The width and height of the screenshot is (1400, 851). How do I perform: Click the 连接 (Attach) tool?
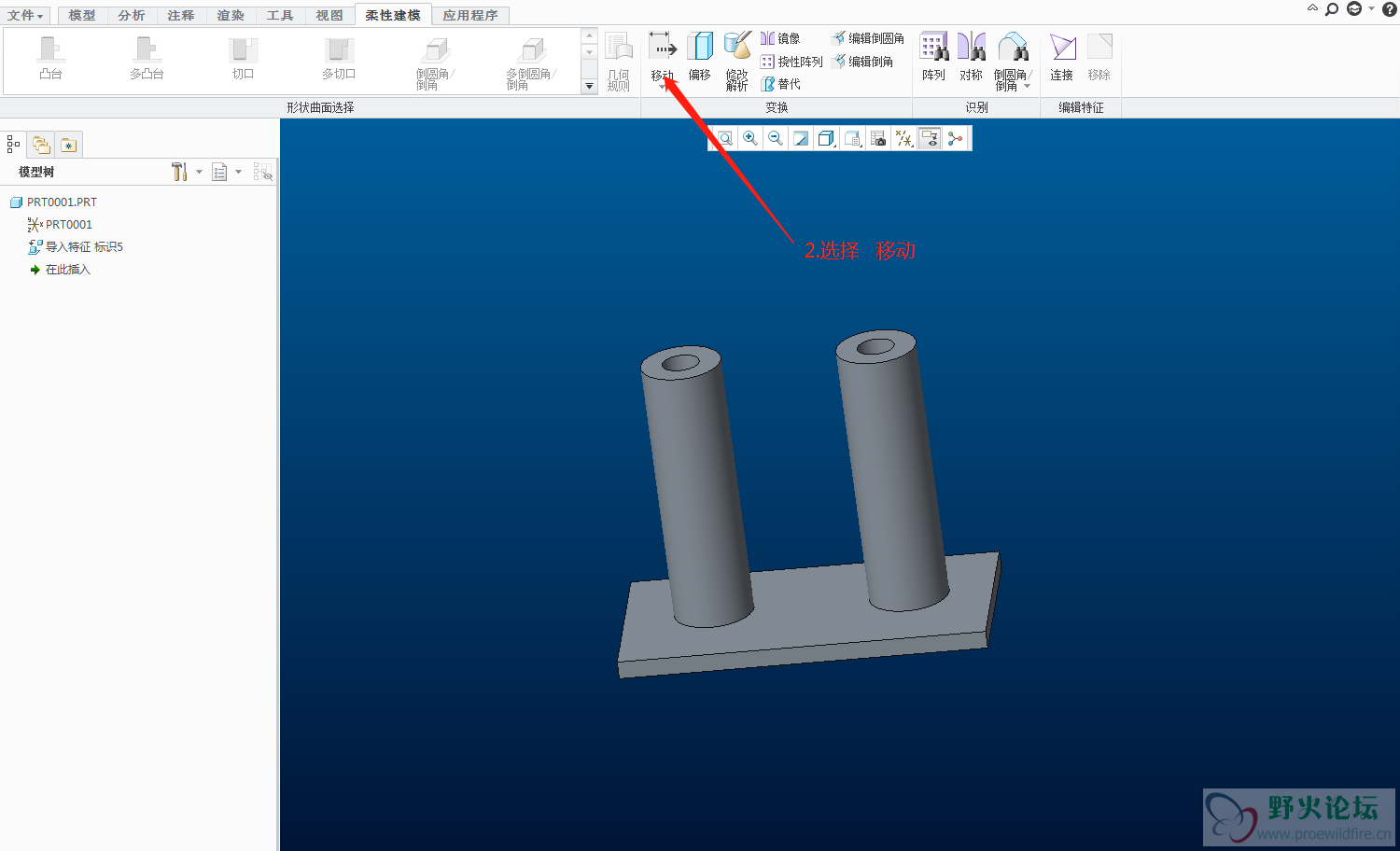point(1062,56)
